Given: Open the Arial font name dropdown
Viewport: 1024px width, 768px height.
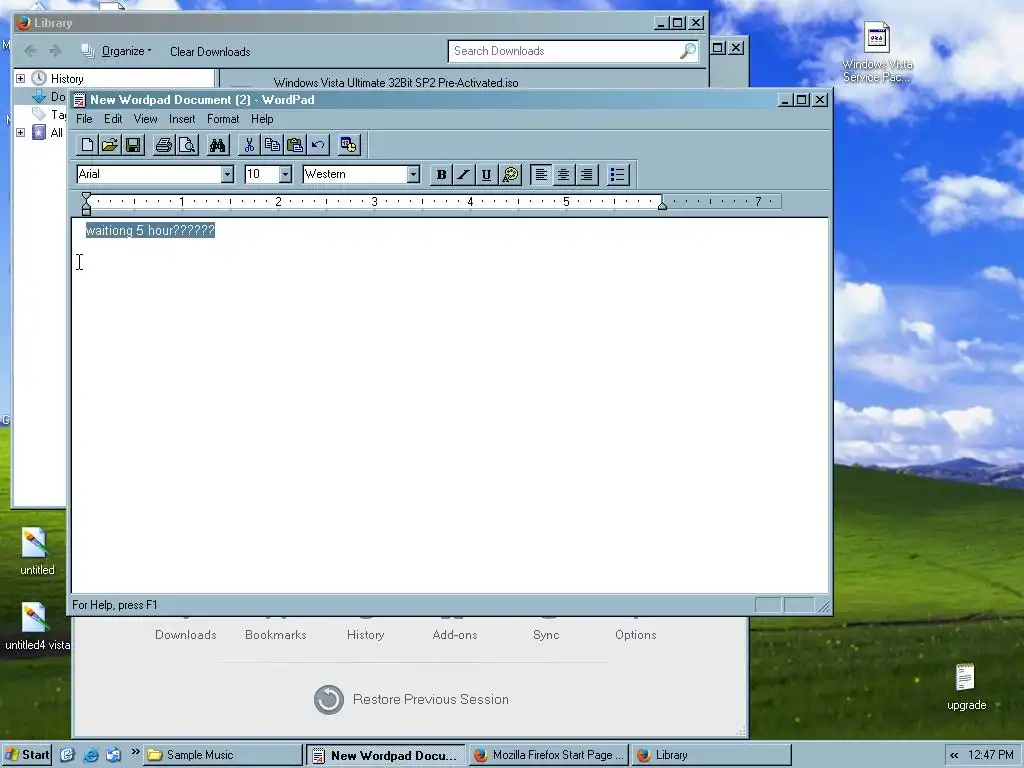Looking at the screenshot, I should tap(227, 174).
